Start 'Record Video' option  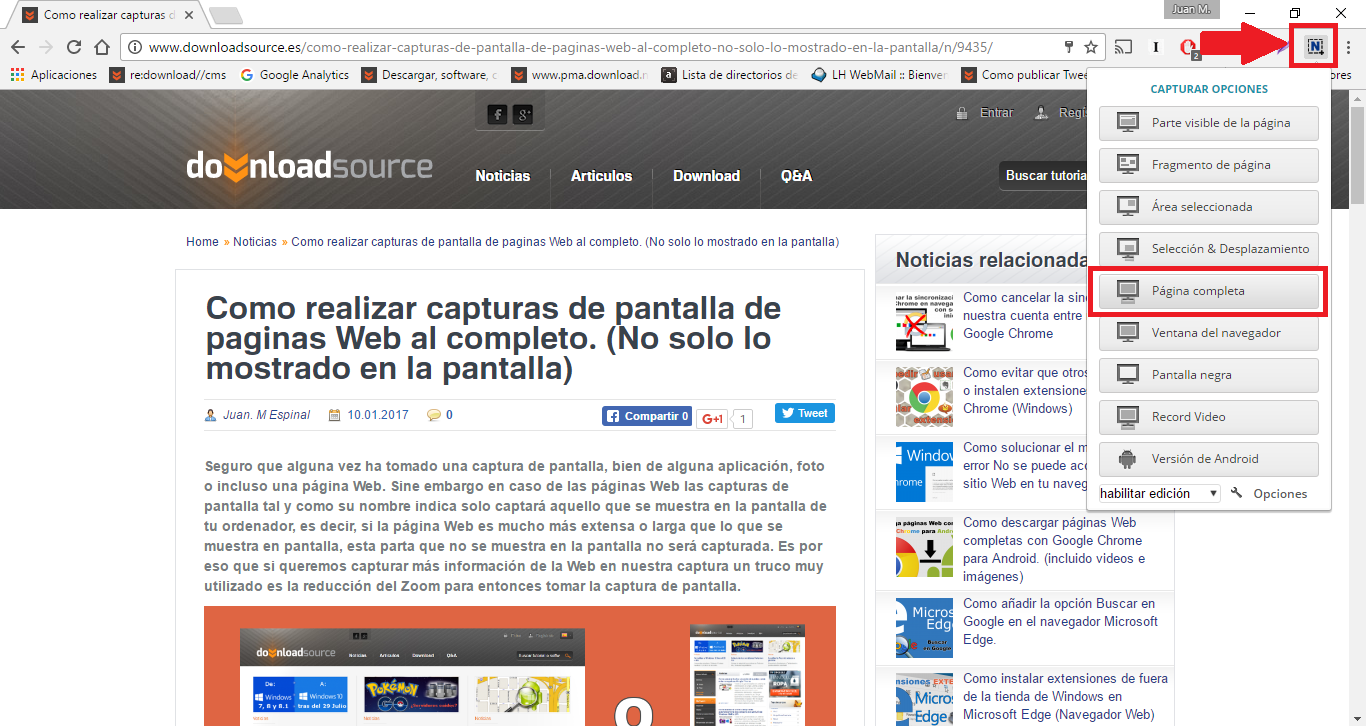click(1208, 417)
